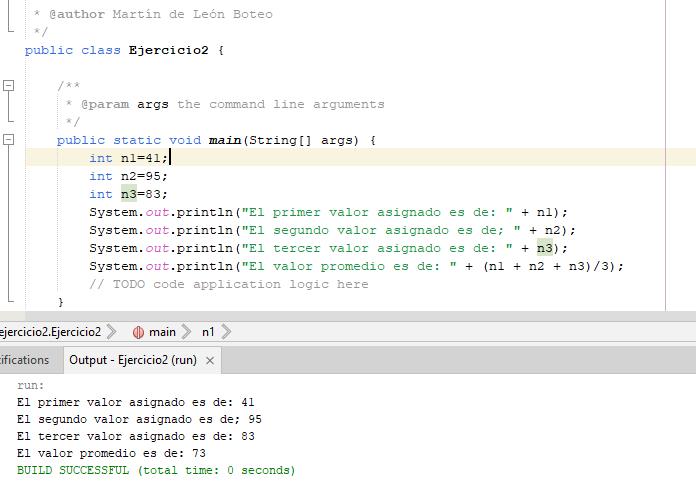Click the println line for segundo valor
This screenshot has width=696, height=490.
click(332, 230)
